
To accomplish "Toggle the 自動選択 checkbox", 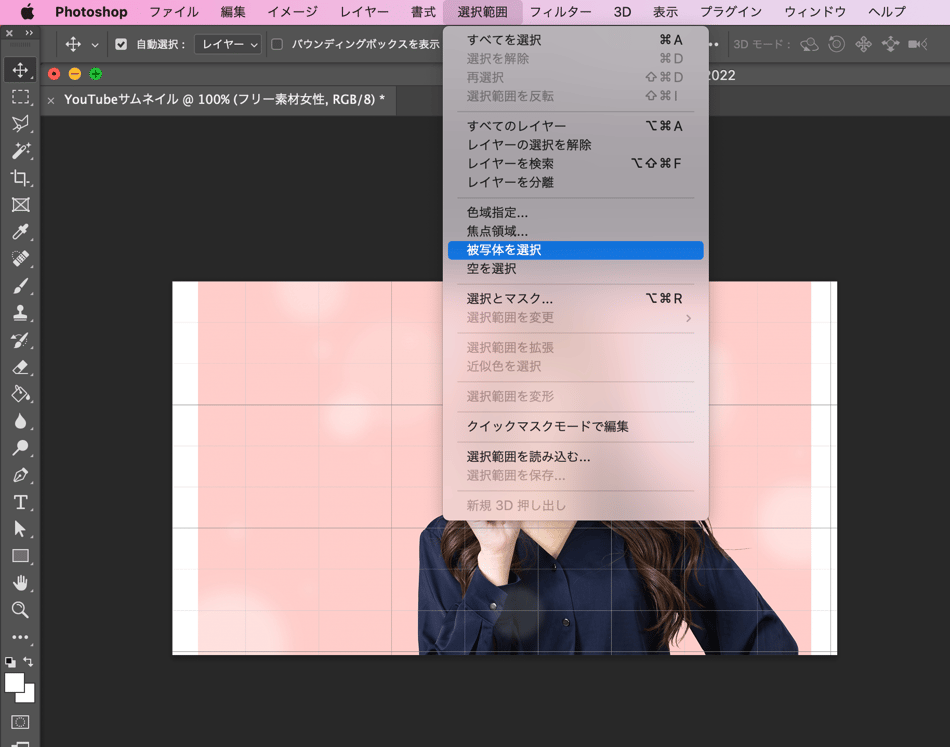I will [121, 44].
